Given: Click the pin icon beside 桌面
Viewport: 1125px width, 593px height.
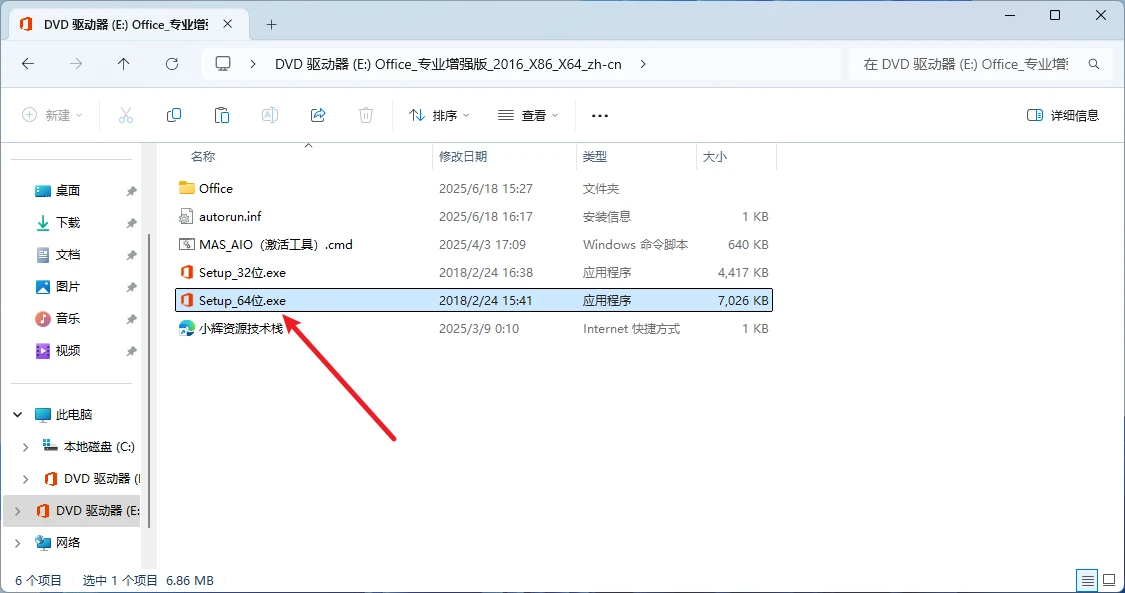Looking at the screenshot, I should click(131, 191).
